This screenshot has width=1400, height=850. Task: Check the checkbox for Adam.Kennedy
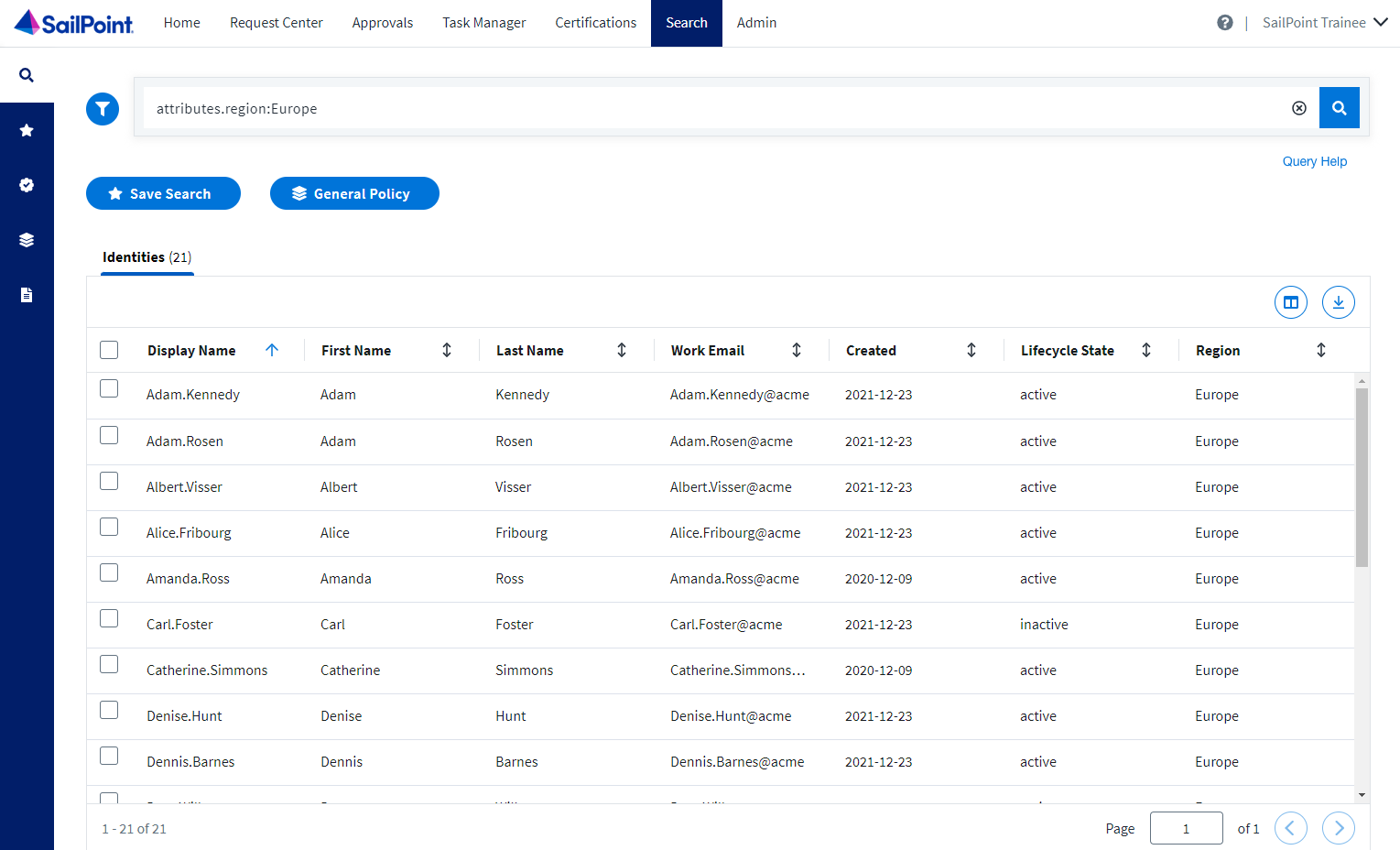tap(109, 388)
